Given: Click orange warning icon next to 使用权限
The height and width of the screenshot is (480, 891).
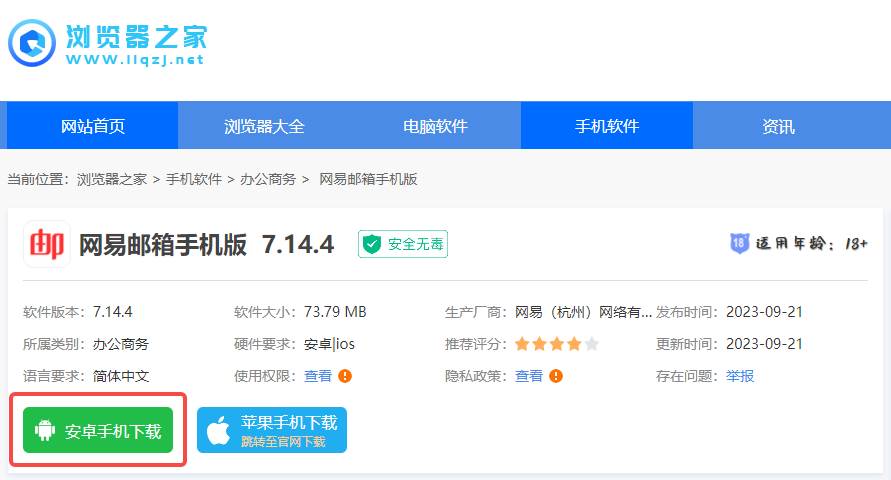Looking at the screenshot, I should click(x=345, y=376).
